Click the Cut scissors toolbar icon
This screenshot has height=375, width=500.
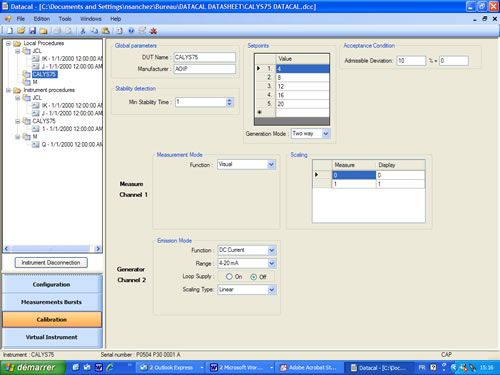click(x=83, y=31)
